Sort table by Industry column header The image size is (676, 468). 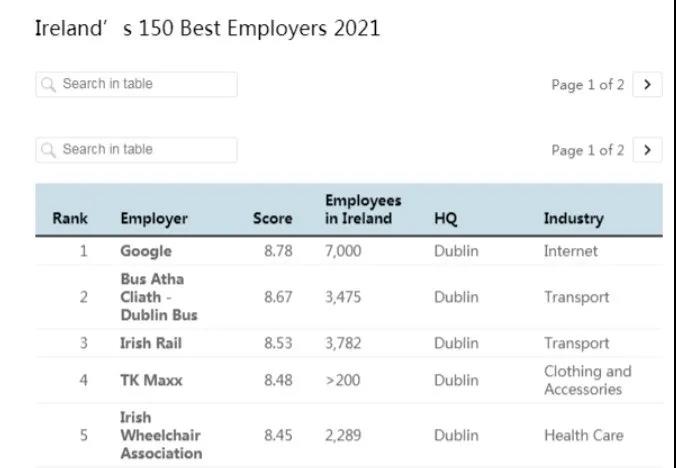click(573, 218)
